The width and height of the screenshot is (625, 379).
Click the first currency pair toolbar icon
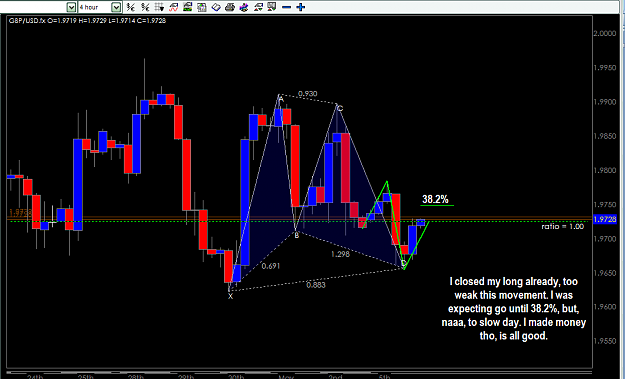click(131, 7)
